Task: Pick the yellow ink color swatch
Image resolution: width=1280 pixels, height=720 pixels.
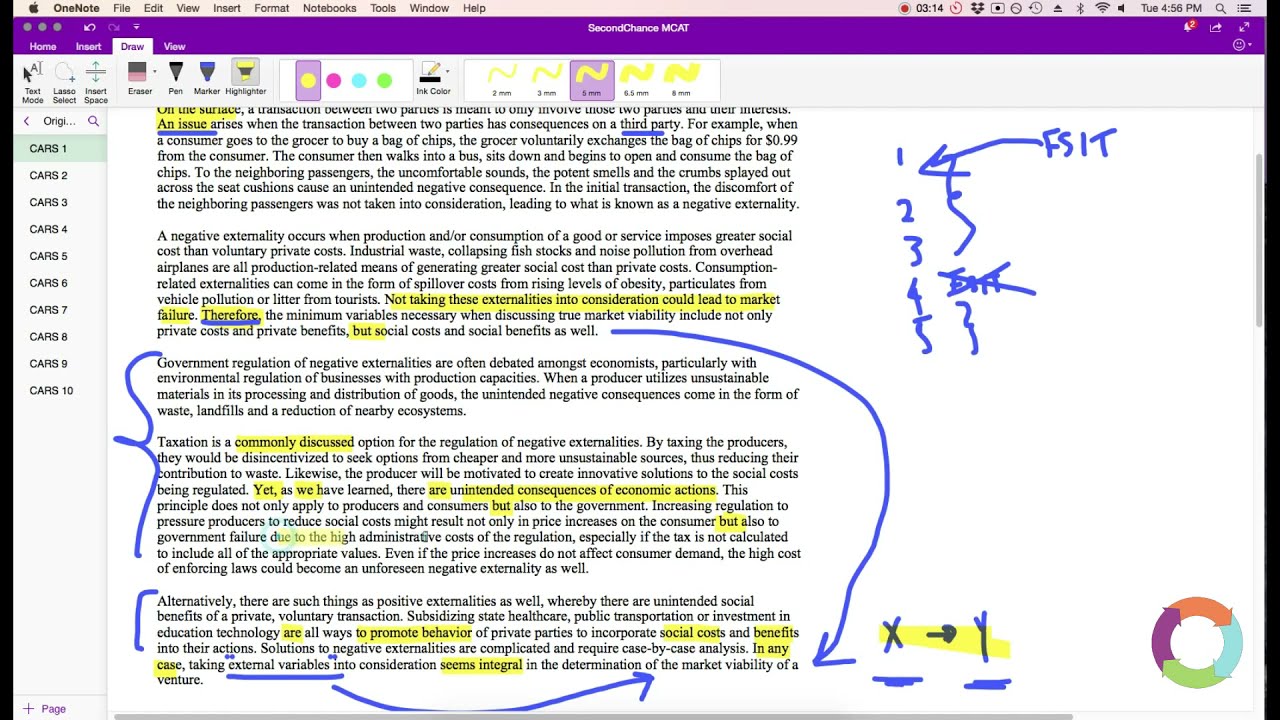Action: tap(308, 80)
